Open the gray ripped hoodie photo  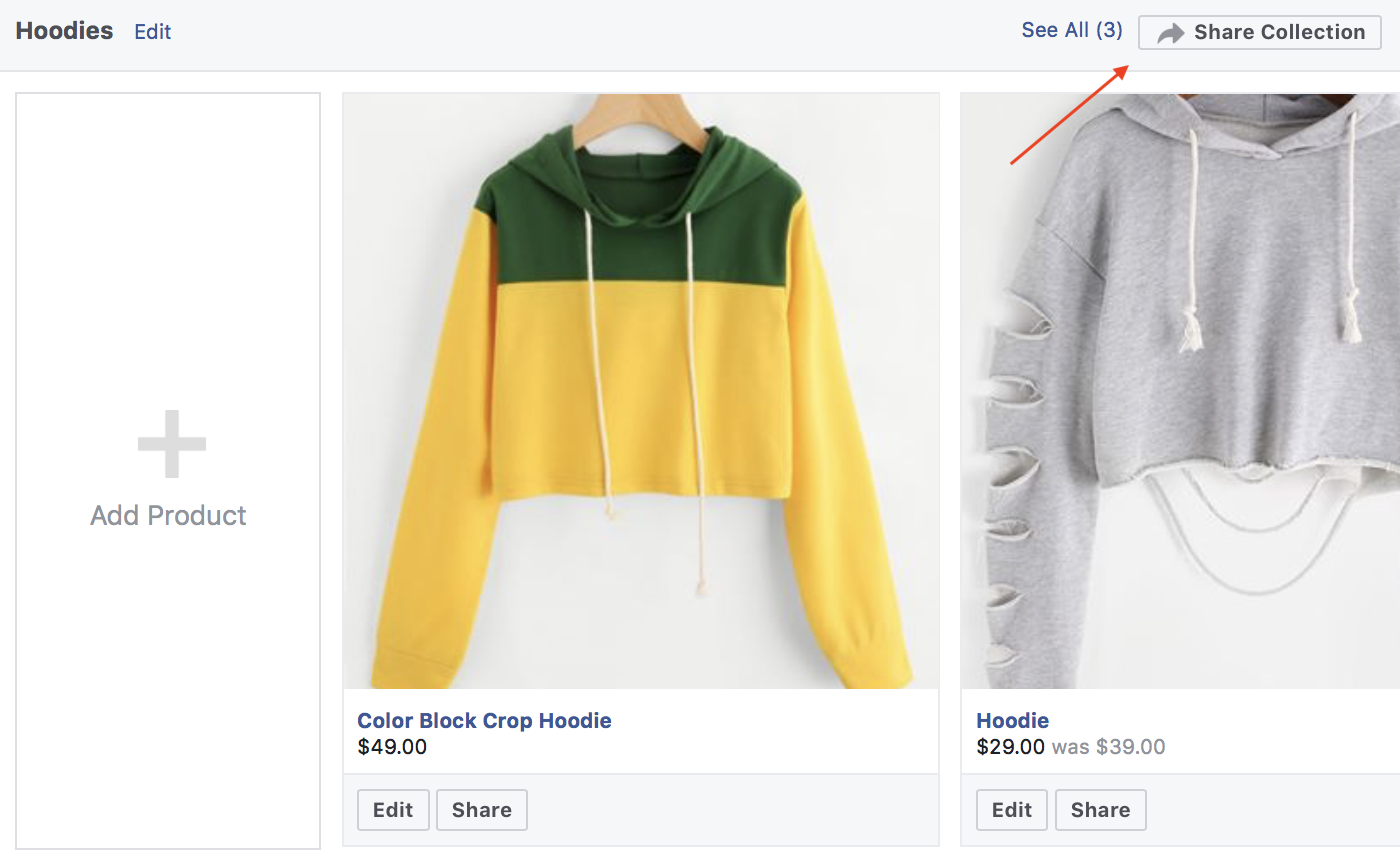[1181, 391]
